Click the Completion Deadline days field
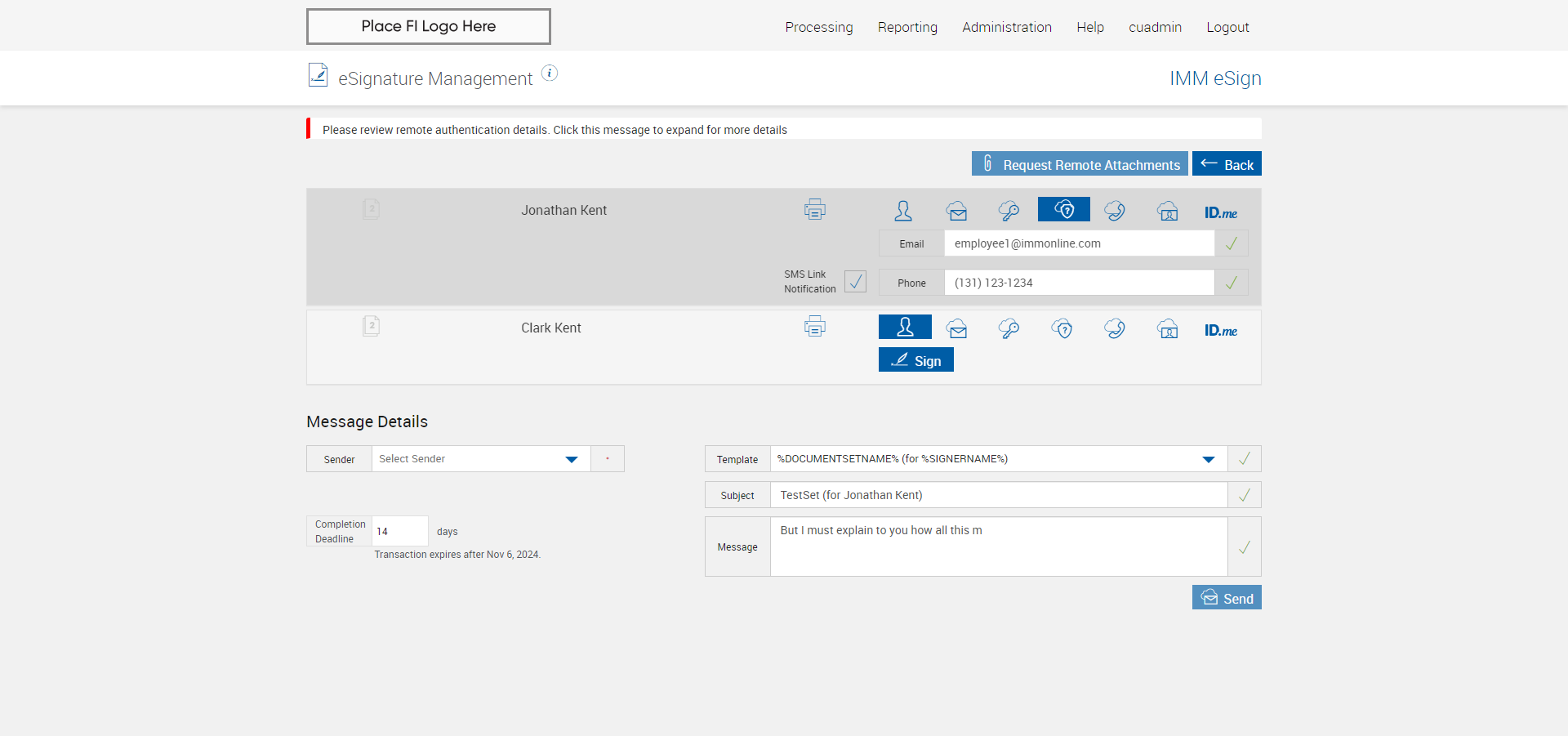1568x736 pixels. [400, 531]
